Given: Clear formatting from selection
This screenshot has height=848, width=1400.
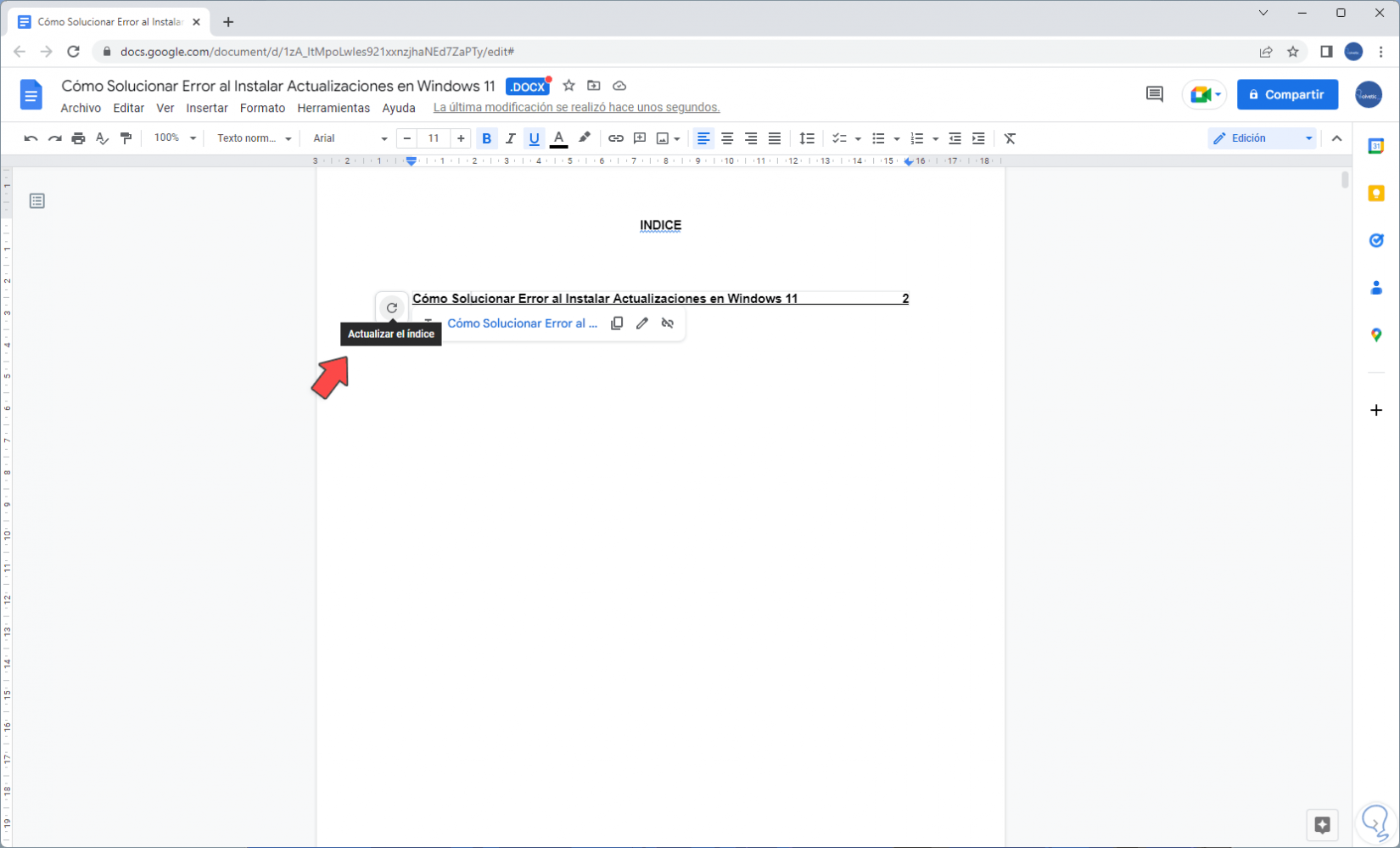Looking at the screenshot, I should point(1010,138).
